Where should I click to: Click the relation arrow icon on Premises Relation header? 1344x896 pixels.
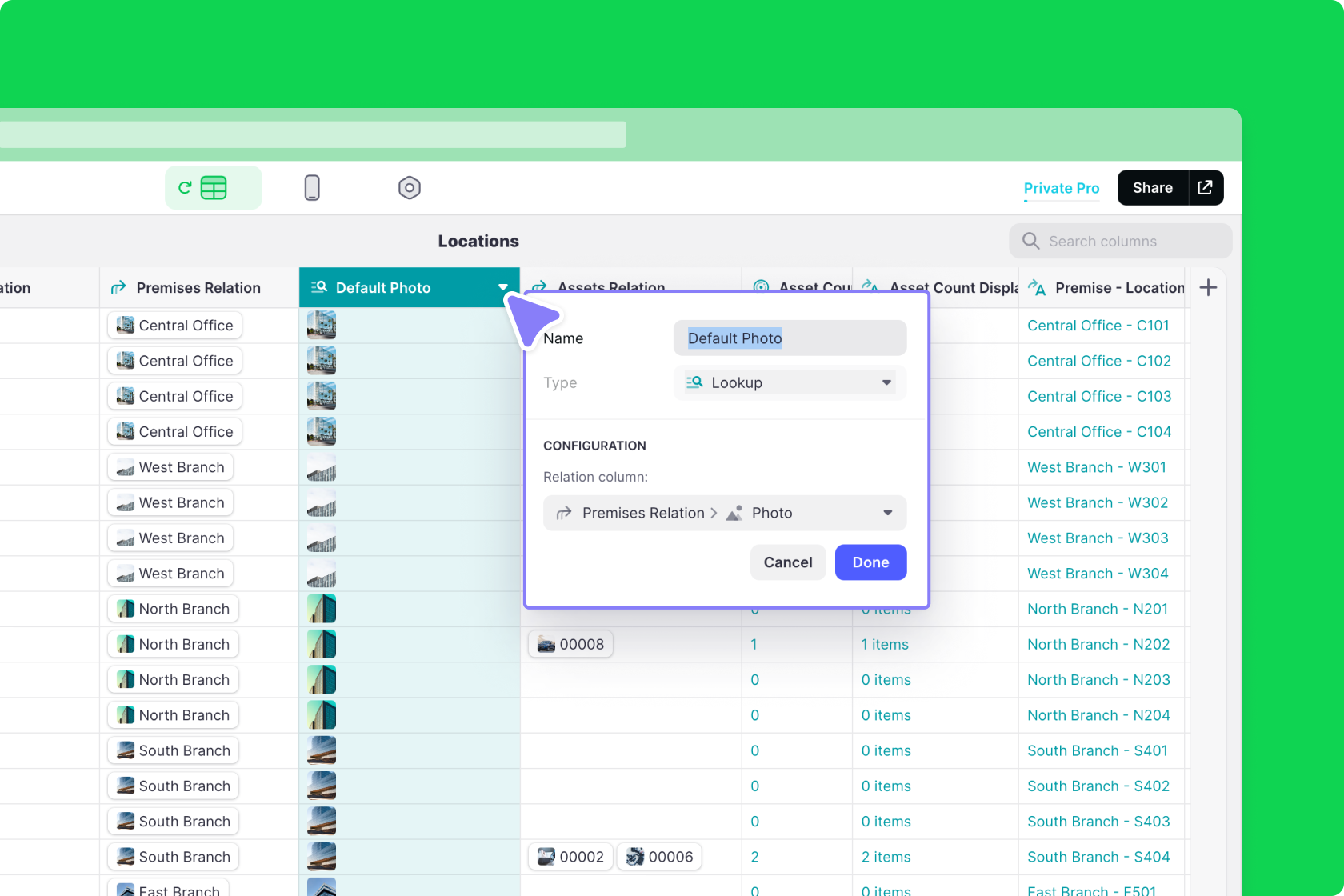pos(118,287)
